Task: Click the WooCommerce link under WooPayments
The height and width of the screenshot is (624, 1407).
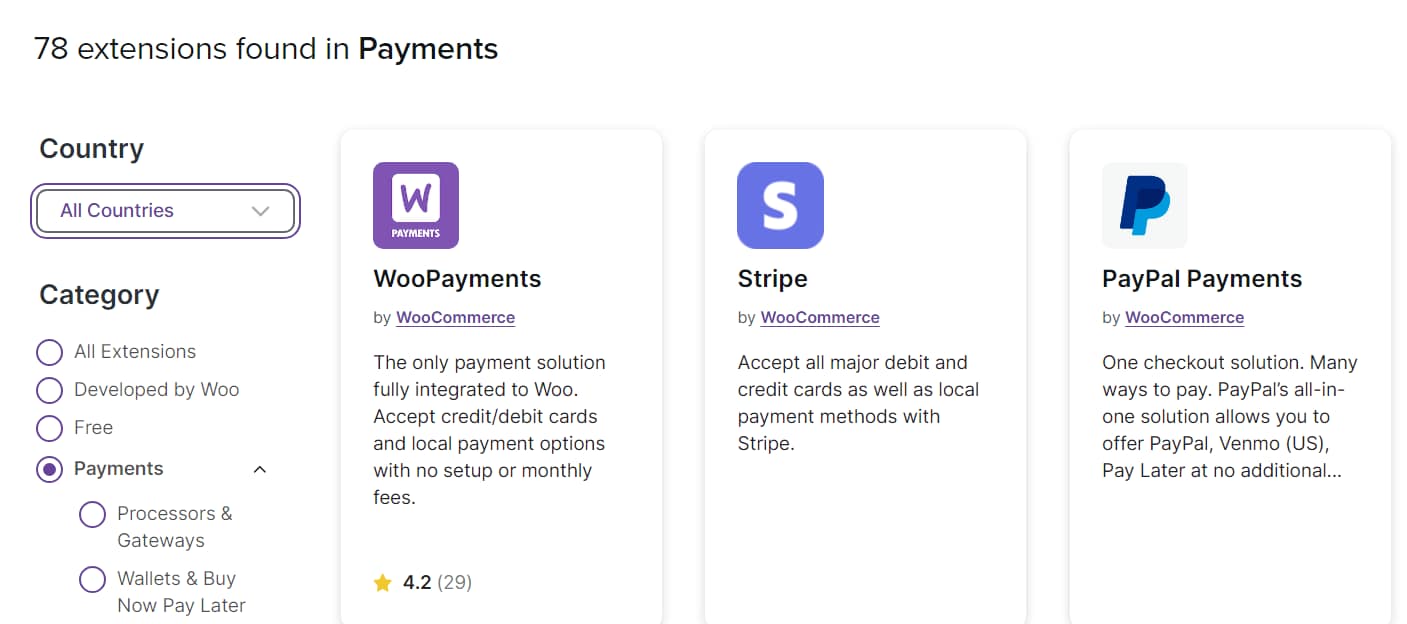Action: click(x=455, y=317)
